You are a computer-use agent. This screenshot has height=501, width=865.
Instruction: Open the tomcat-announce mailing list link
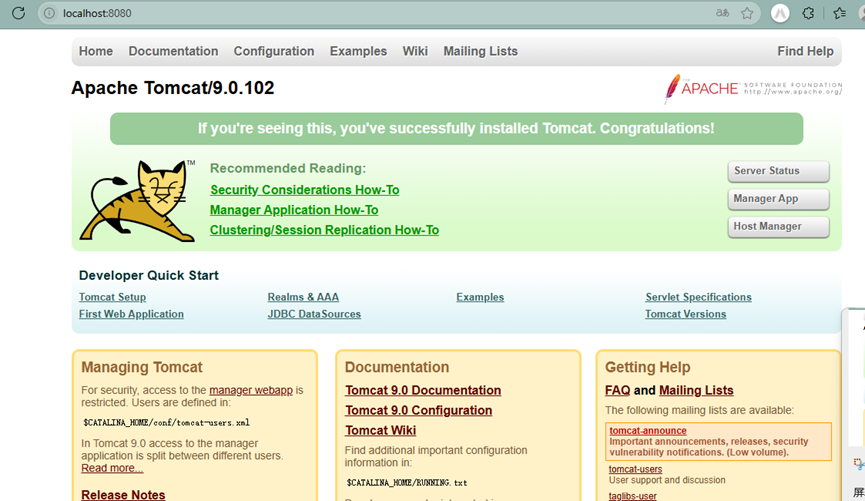point(648,430)
